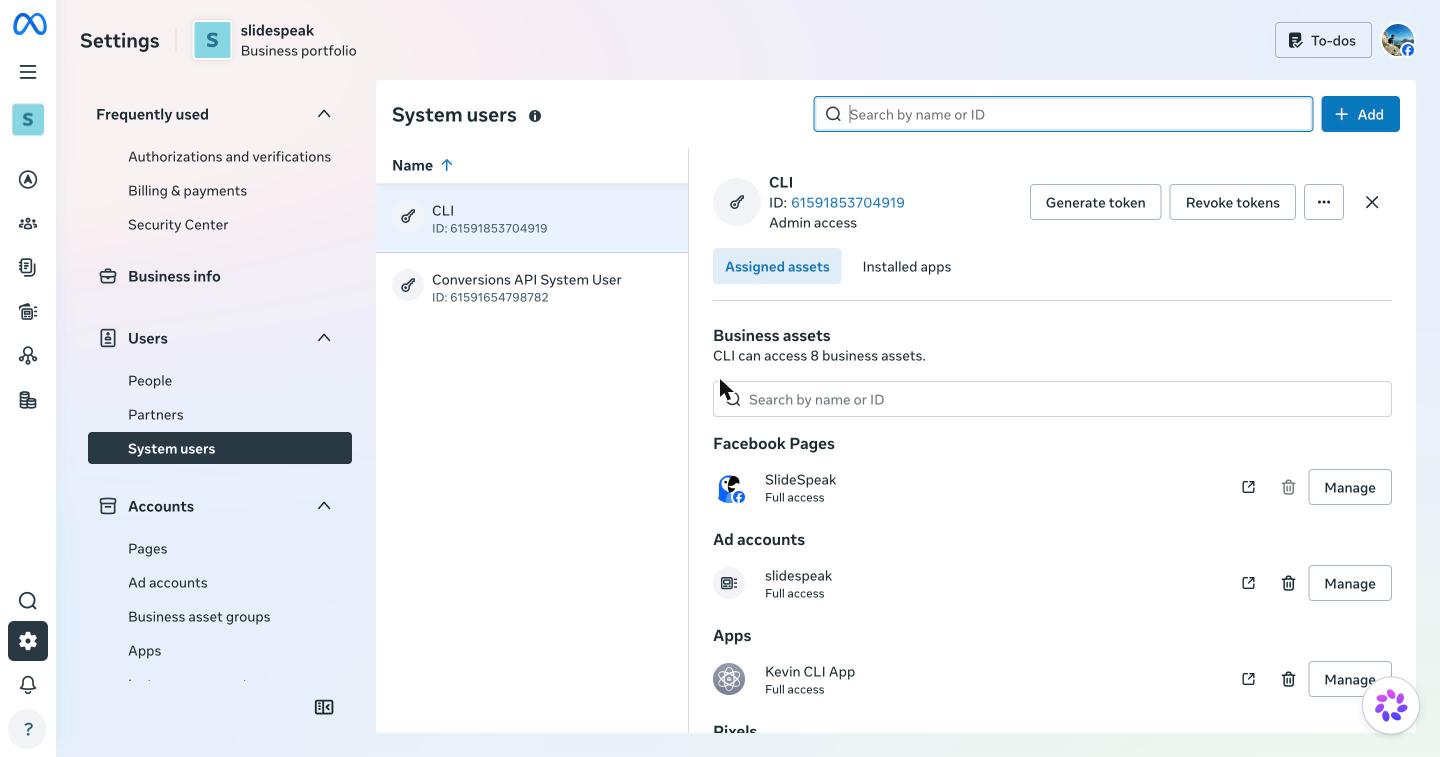
Task: Delete slidespeak ad account with trash icon
Action: click(1288, 583)
